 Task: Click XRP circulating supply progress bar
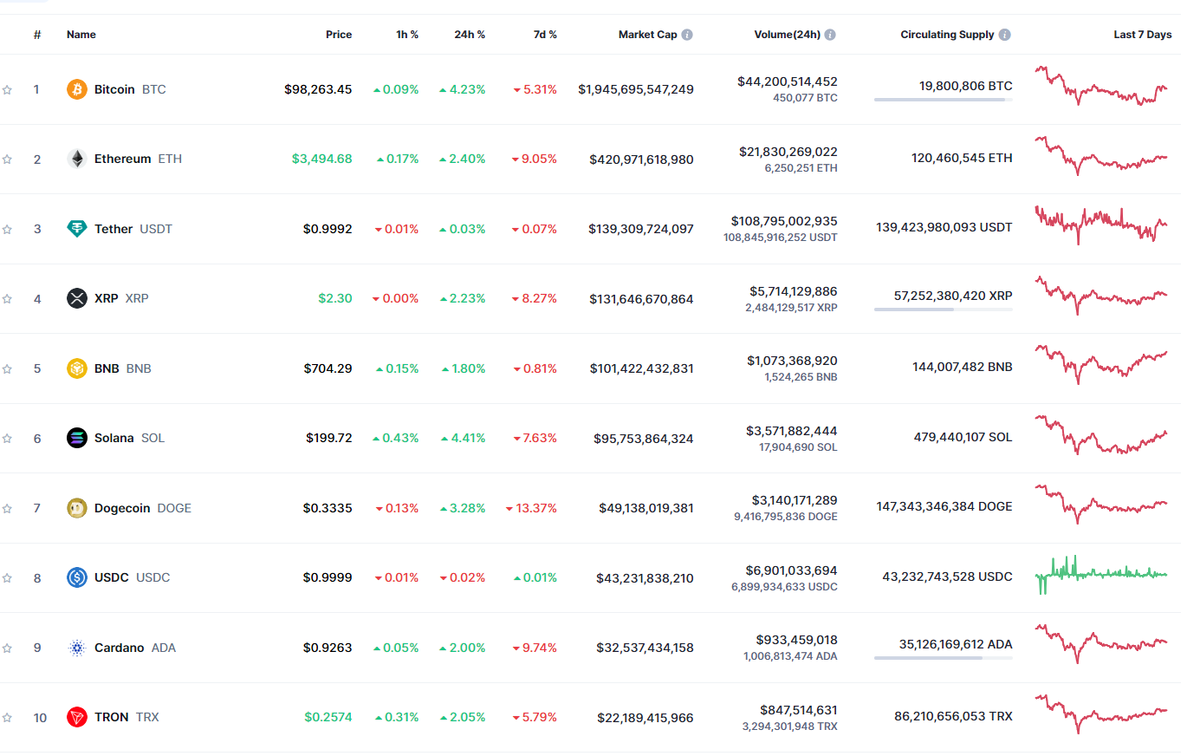[x=943, y=309]
